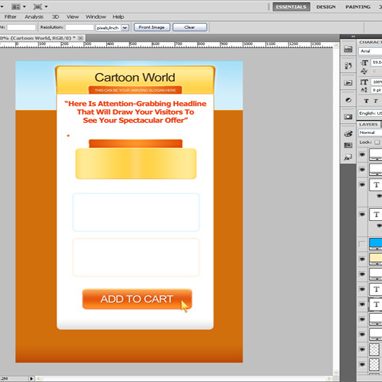Click the Cartoon World title on canvas
This screenshot has height=382, width=382.
(135, 77)
